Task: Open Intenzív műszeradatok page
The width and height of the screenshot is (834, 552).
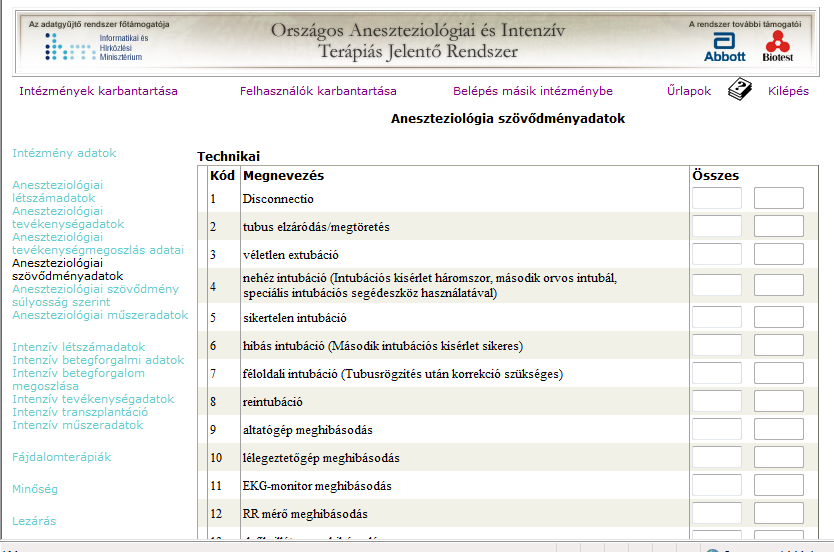Action: [x=78, y=425]
